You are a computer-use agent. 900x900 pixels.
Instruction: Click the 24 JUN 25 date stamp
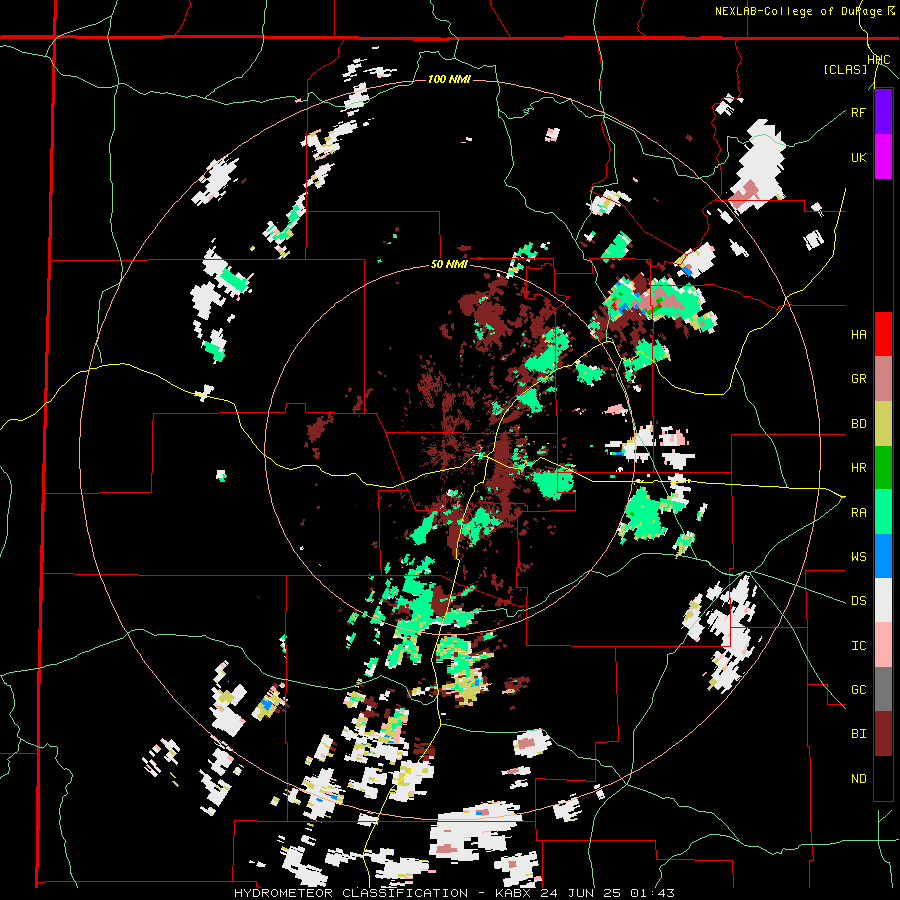581,893
